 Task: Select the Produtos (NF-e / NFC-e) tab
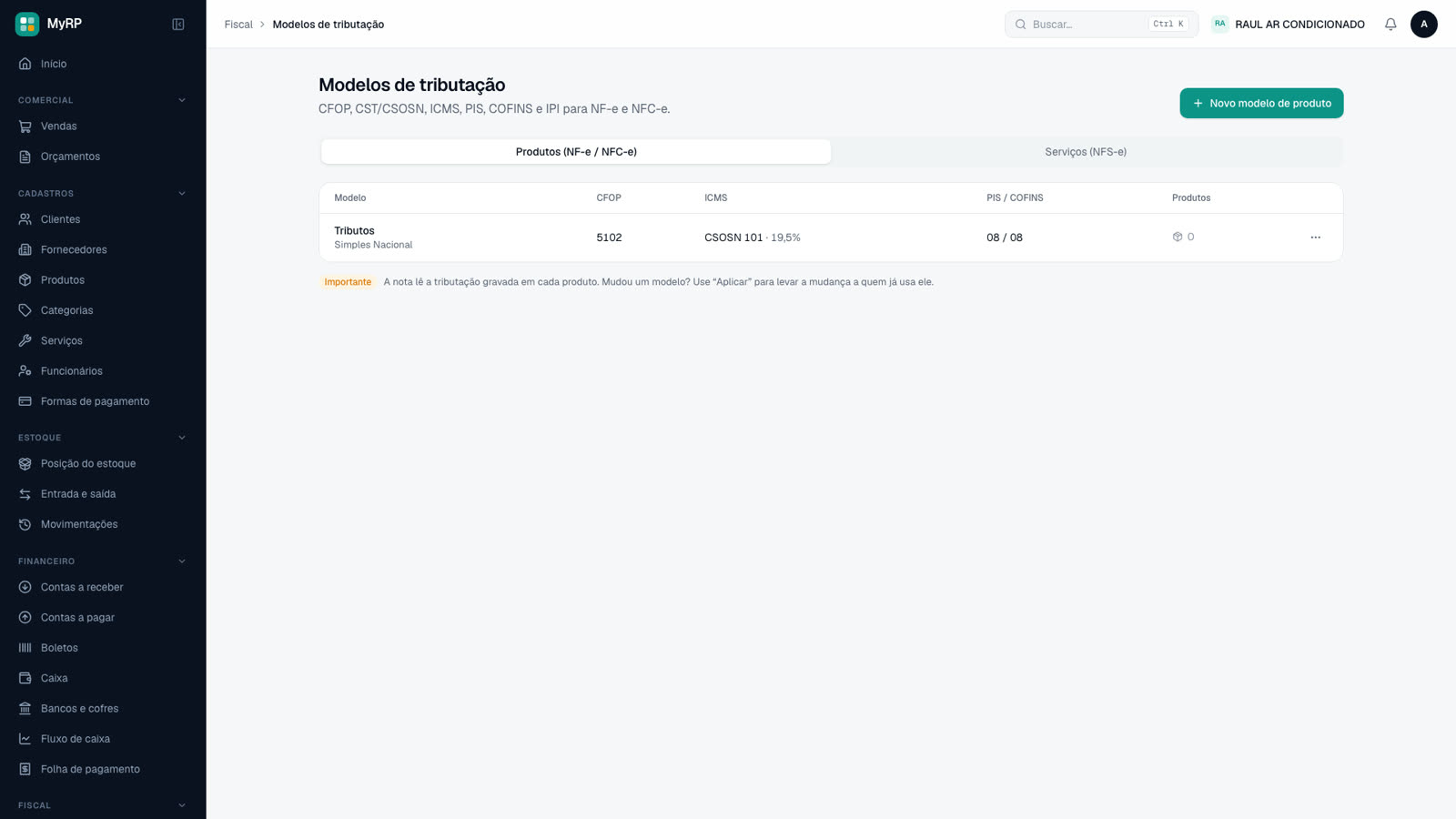pos(576,152)
